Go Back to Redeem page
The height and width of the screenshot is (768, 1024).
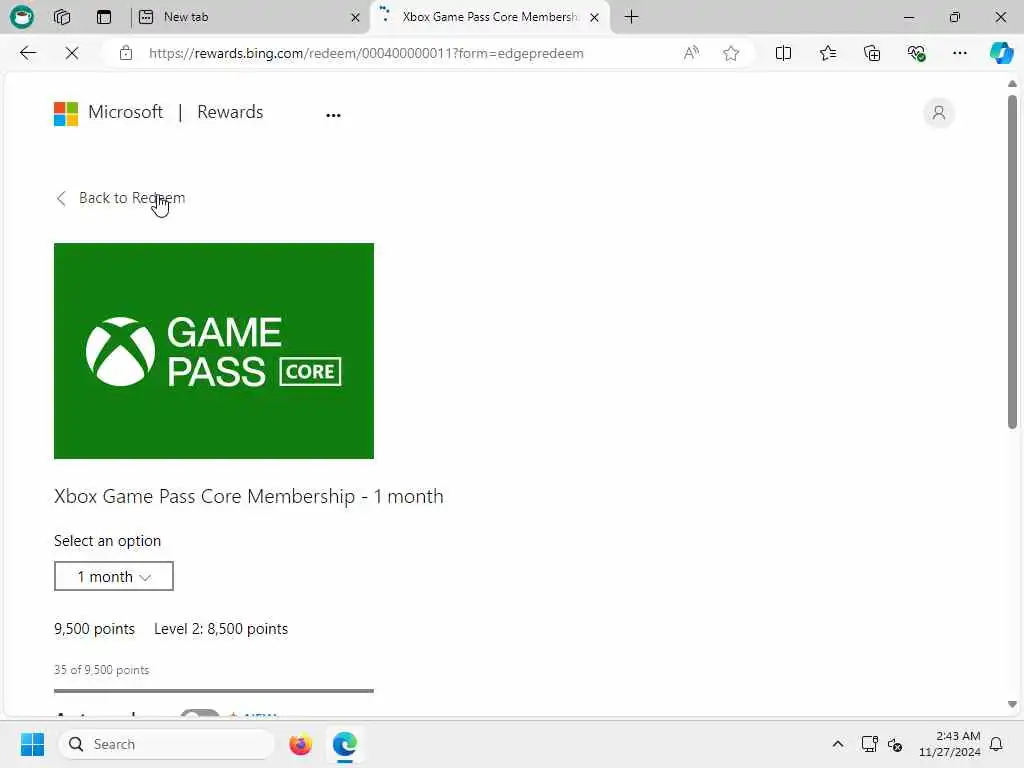coord(121,198)
